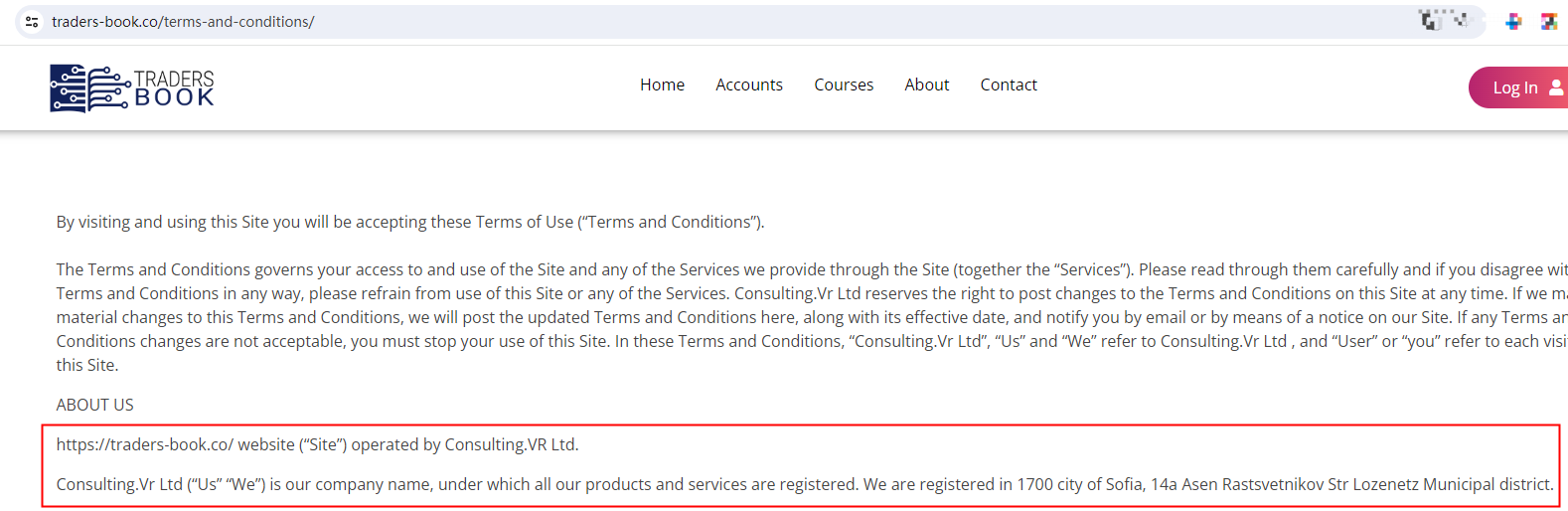Image resolution: width=1568 pixels, height=511 pixels.
Task: Open the Accounts menu item
Action: click(x=749, y=85)
